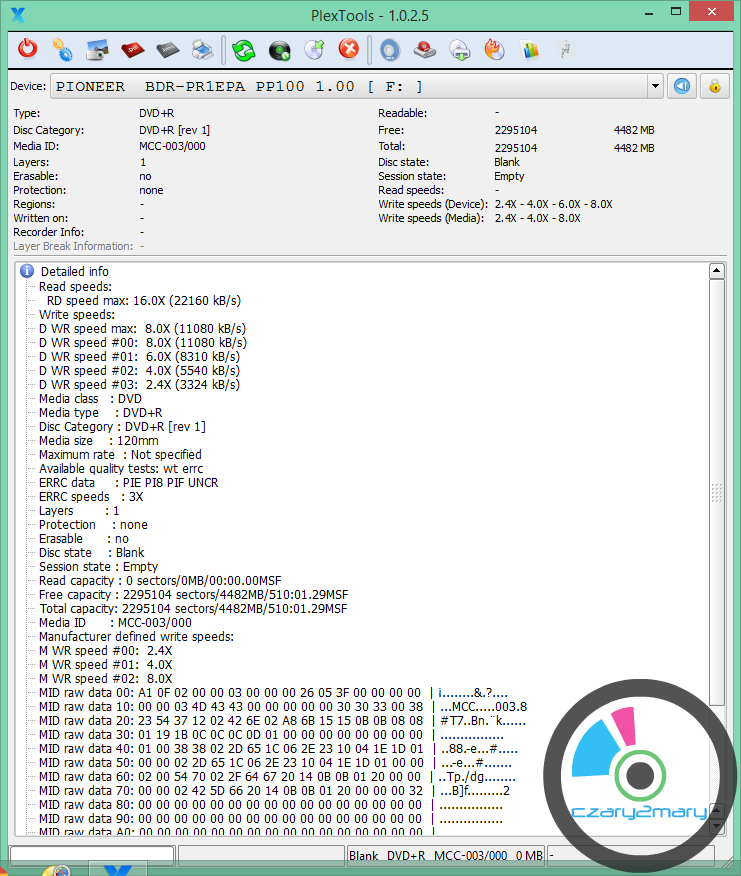741x876 pixels.
Task: Click the 'Blank DVD+R MCC-003/000' status bar field
Action: pos(445,856)
